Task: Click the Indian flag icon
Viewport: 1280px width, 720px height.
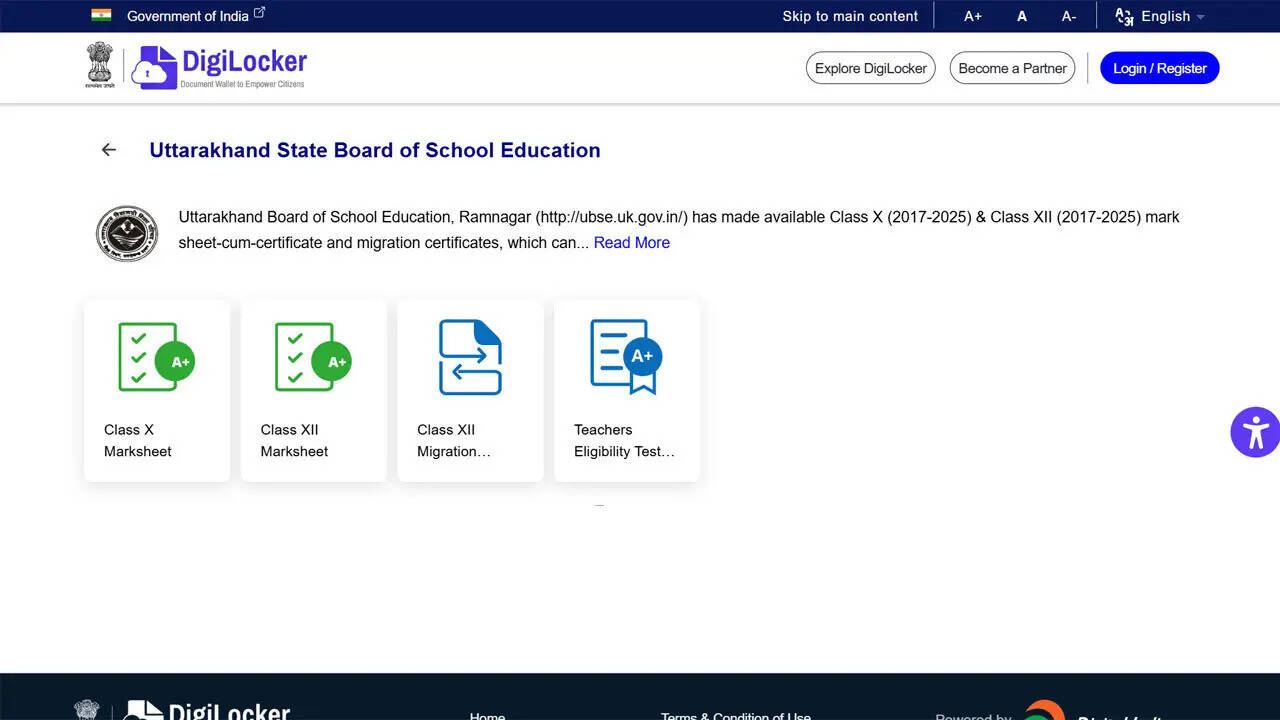Action: pos(101,15)
